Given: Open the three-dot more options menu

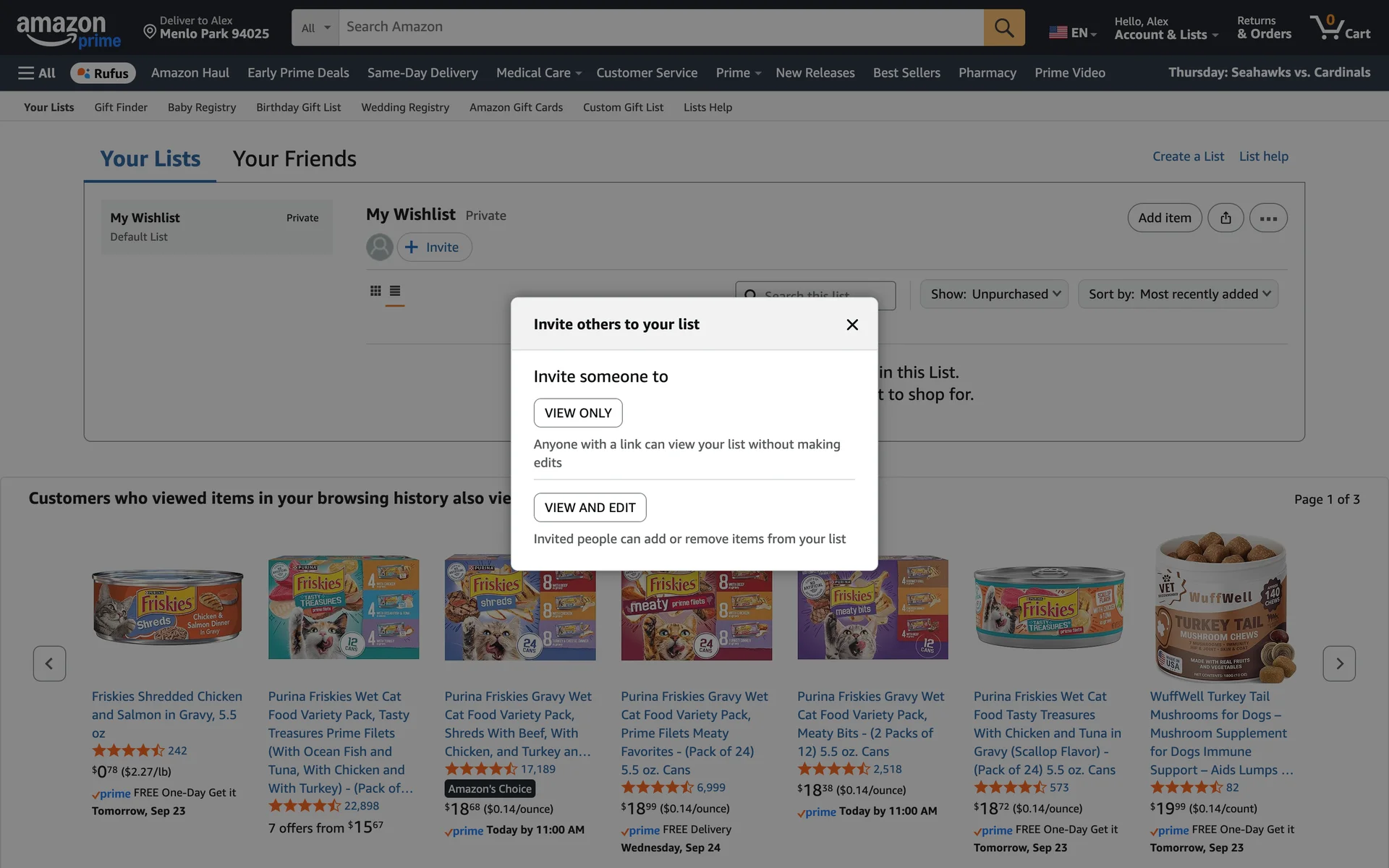Looking at the screenshot, I should click(x=1268, y=218).
